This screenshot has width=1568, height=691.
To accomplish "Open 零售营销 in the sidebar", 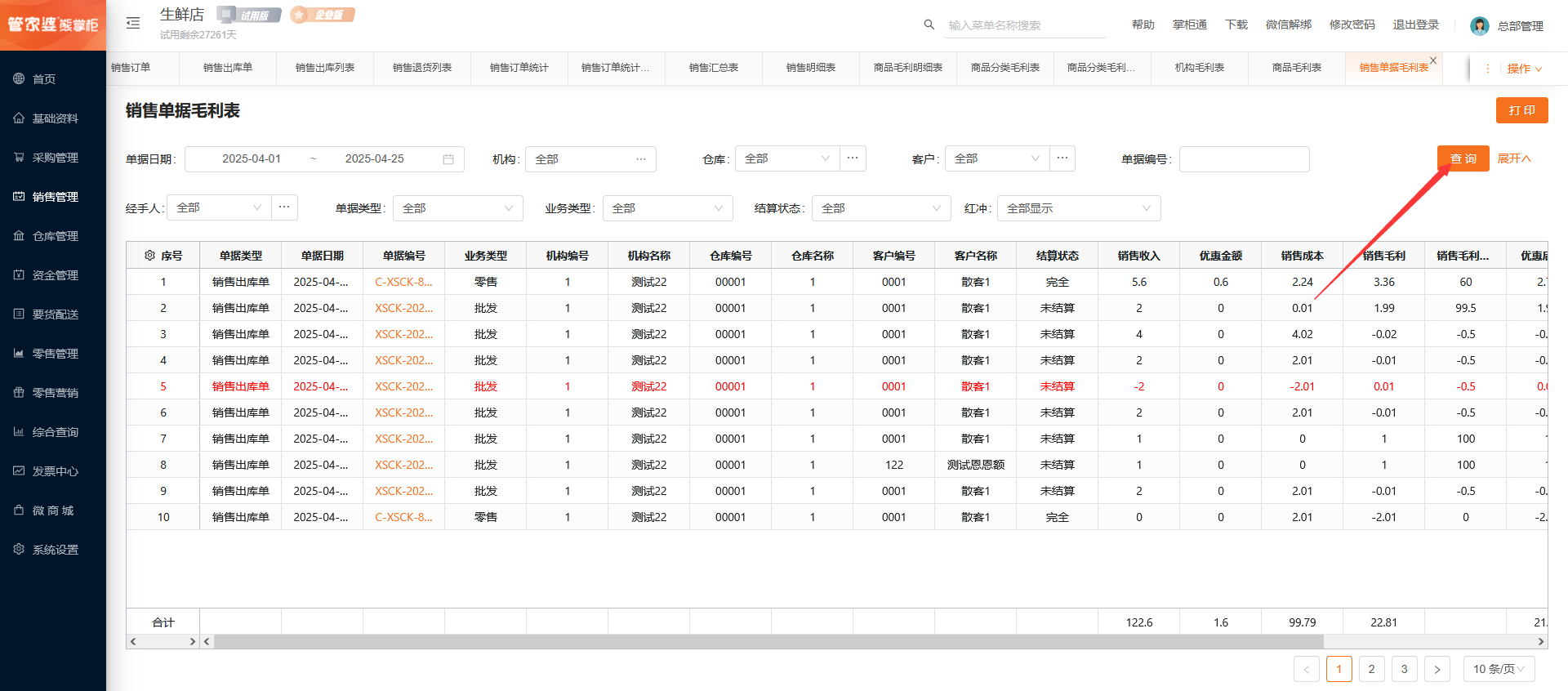I will [x=53, y=393].
